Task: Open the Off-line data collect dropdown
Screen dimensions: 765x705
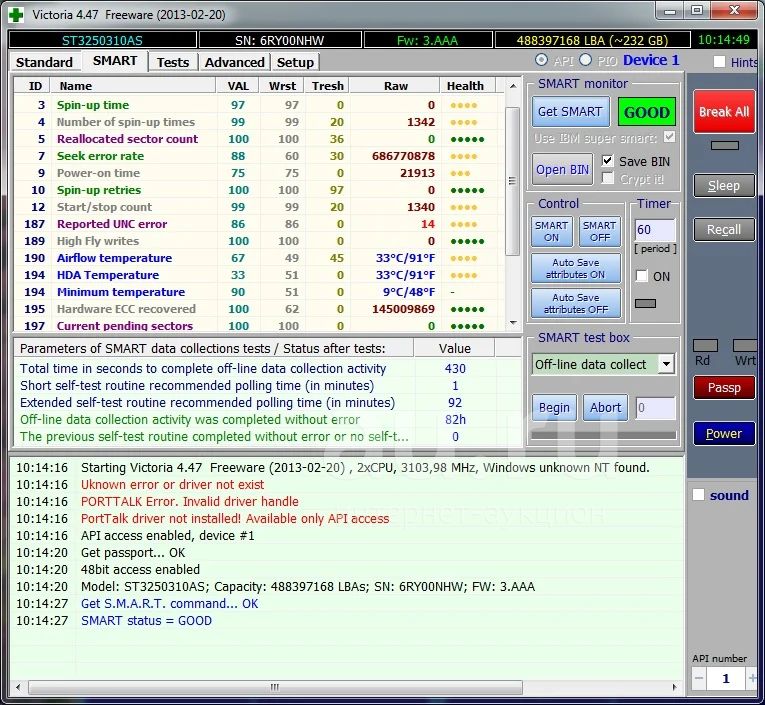Action: [x=666, y=364]
